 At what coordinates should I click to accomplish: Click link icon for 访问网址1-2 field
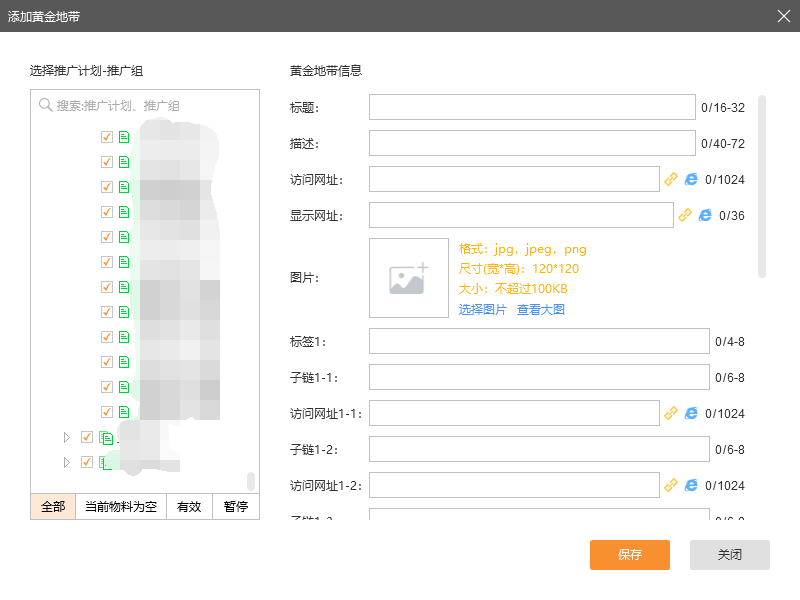click(x=671, y=485)
